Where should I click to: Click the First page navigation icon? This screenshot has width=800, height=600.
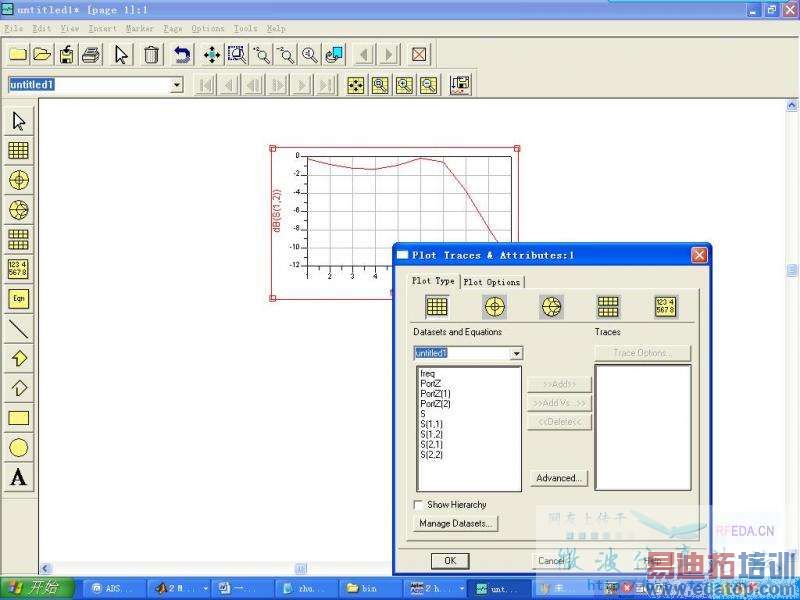[206, 85]
